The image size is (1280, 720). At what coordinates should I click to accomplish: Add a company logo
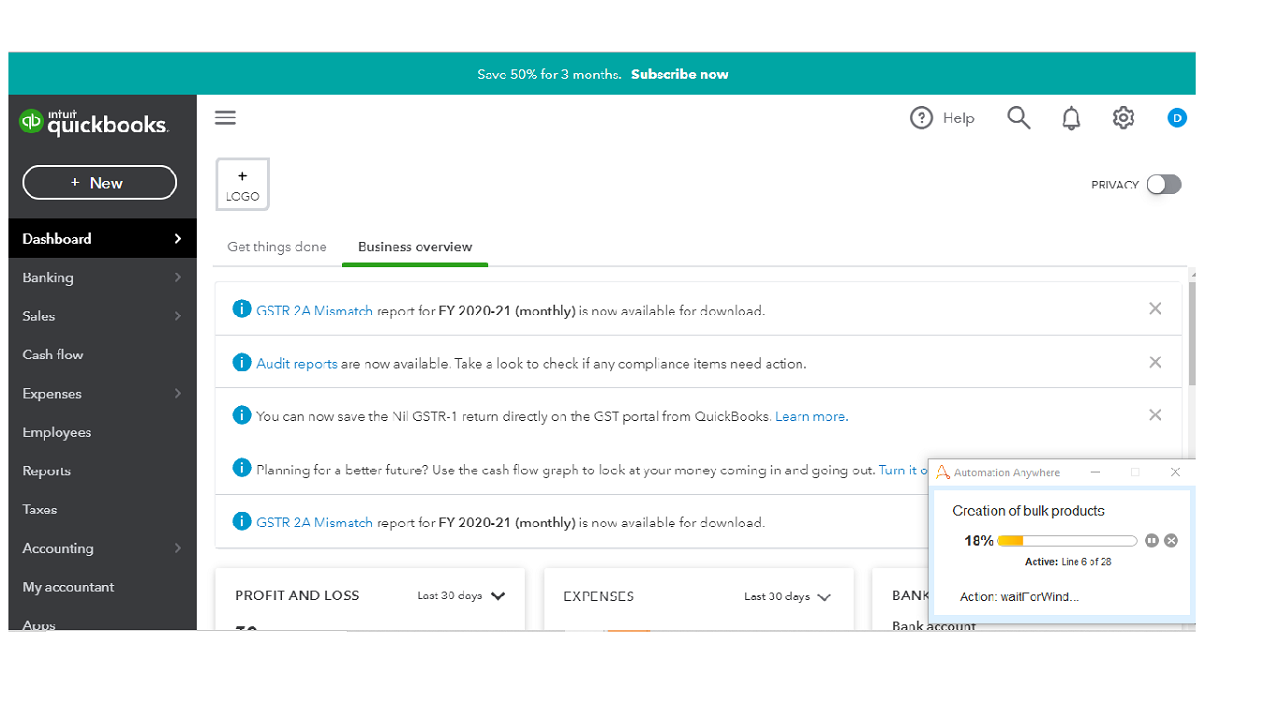coord(243,185)
